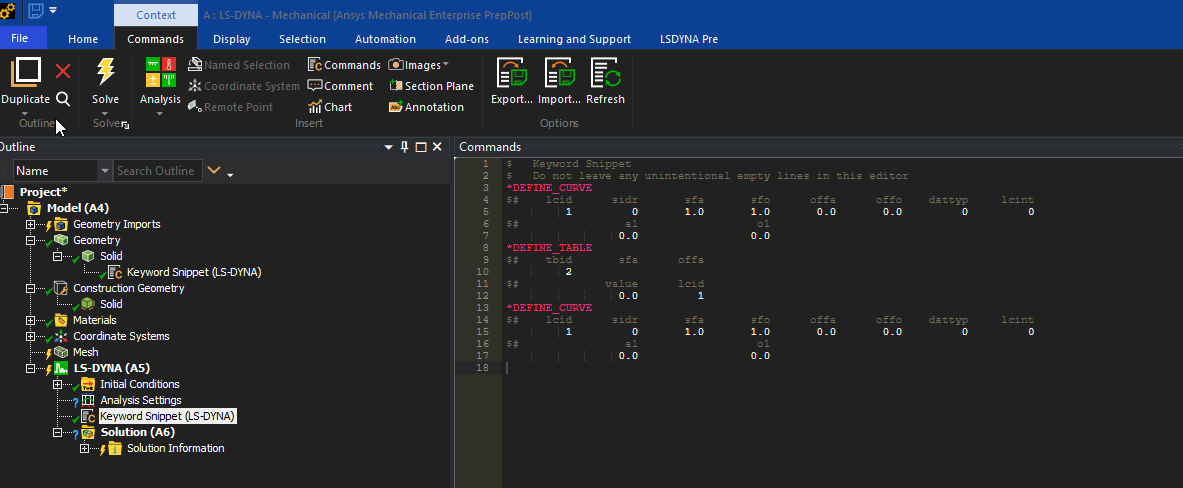The image size is (1183, 488).
Task: Expand Geometry Imports node
Action: [31, 225]
